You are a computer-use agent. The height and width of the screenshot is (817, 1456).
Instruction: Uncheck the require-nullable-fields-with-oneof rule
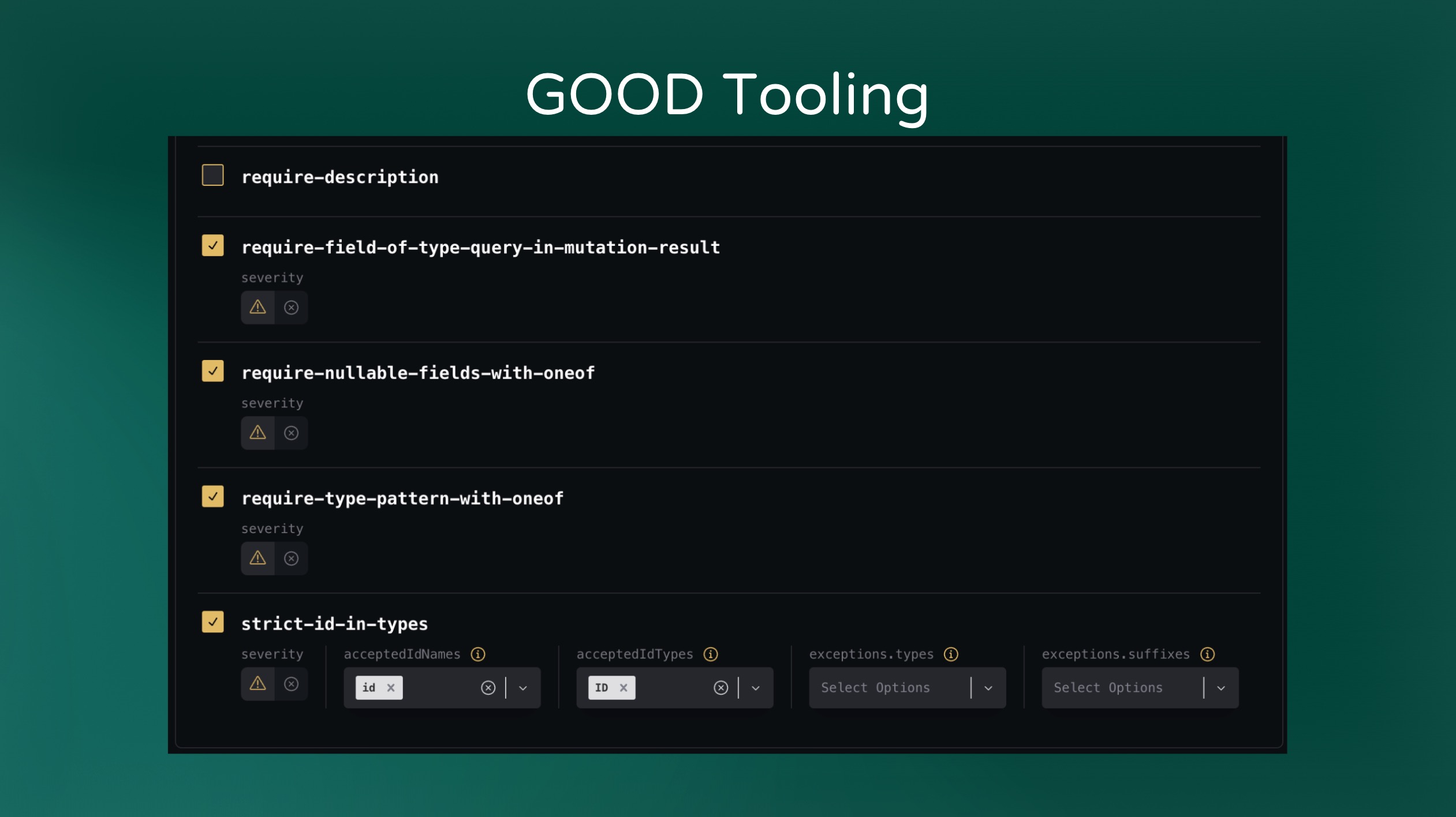coord(212,371)
